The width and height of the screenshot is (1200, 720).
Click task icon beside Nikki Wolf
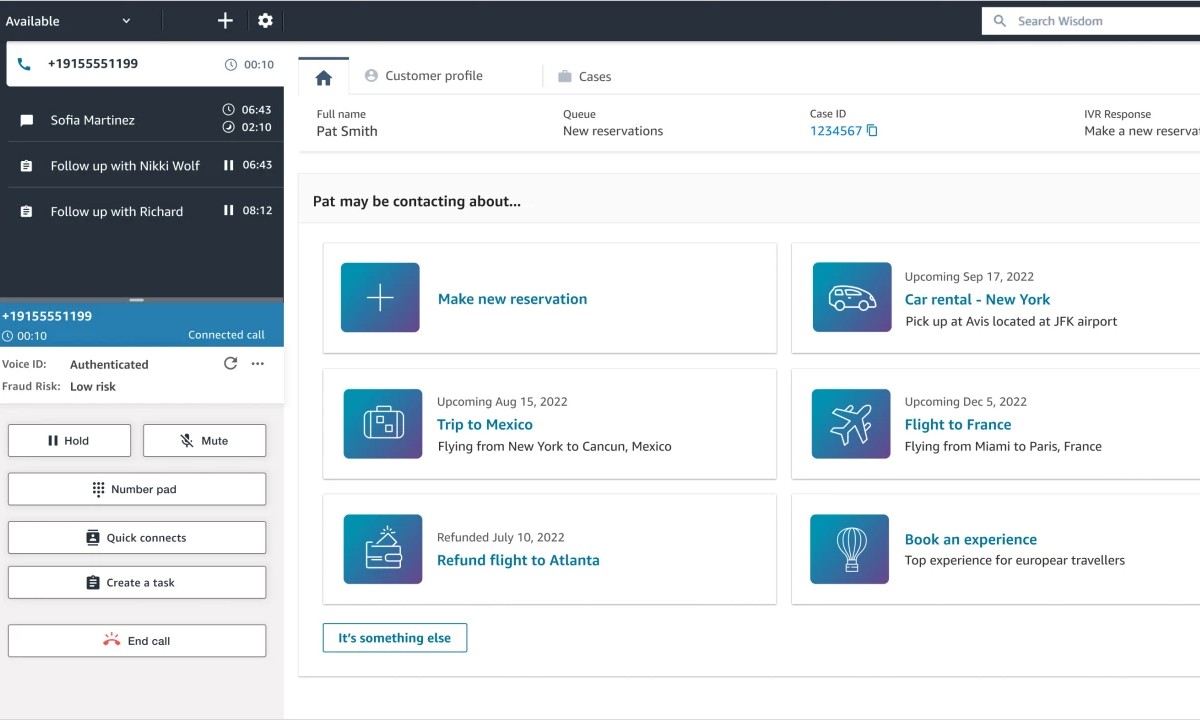27,166
